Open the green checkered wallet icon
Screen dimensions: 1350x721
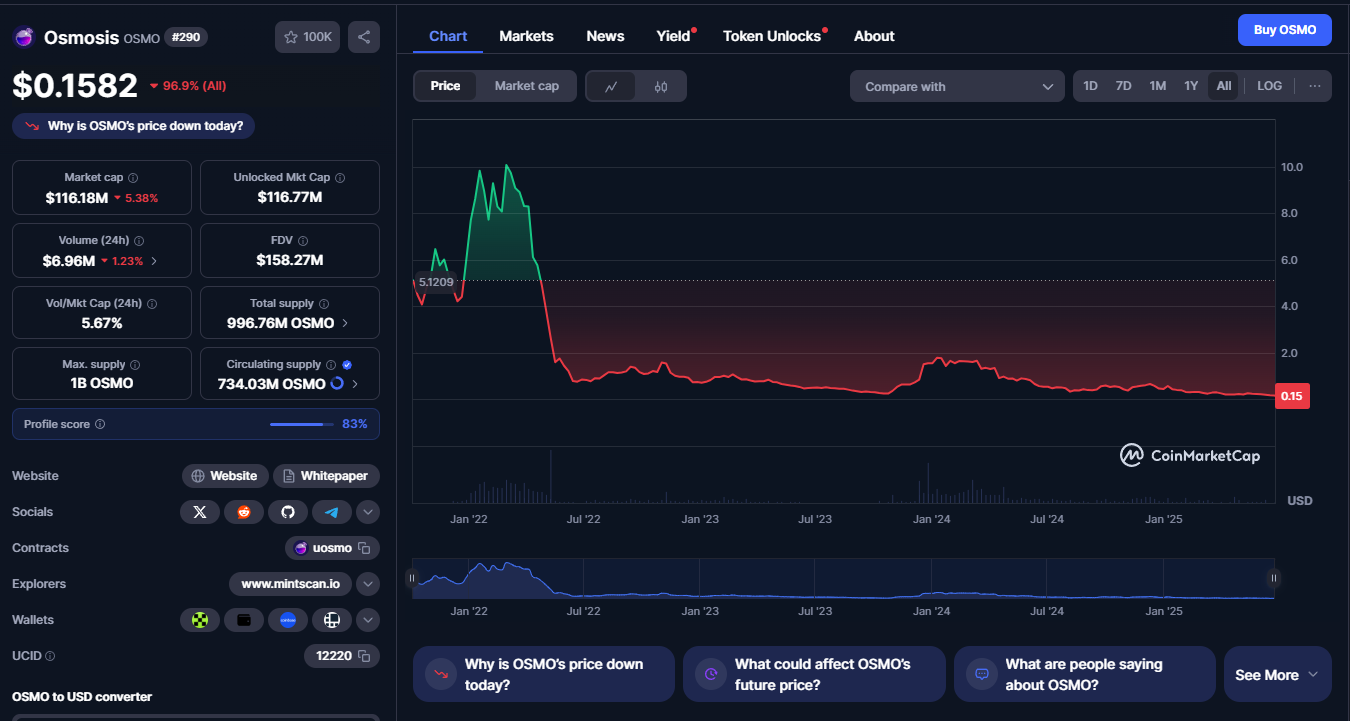200,620
